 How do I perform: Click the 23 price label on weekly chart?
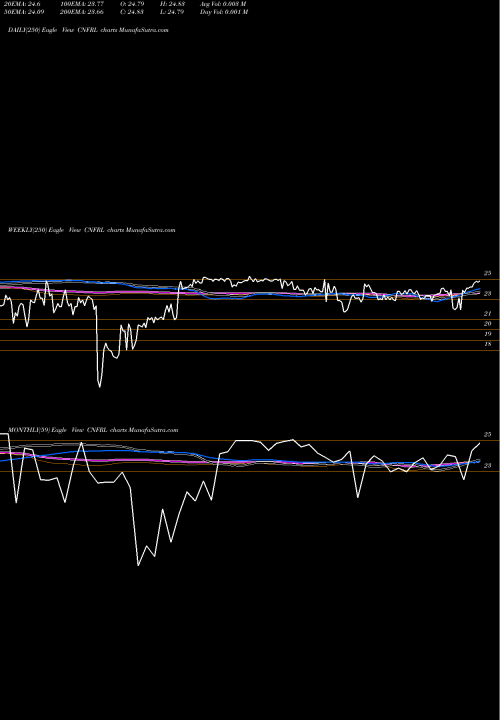click(488, 293)
